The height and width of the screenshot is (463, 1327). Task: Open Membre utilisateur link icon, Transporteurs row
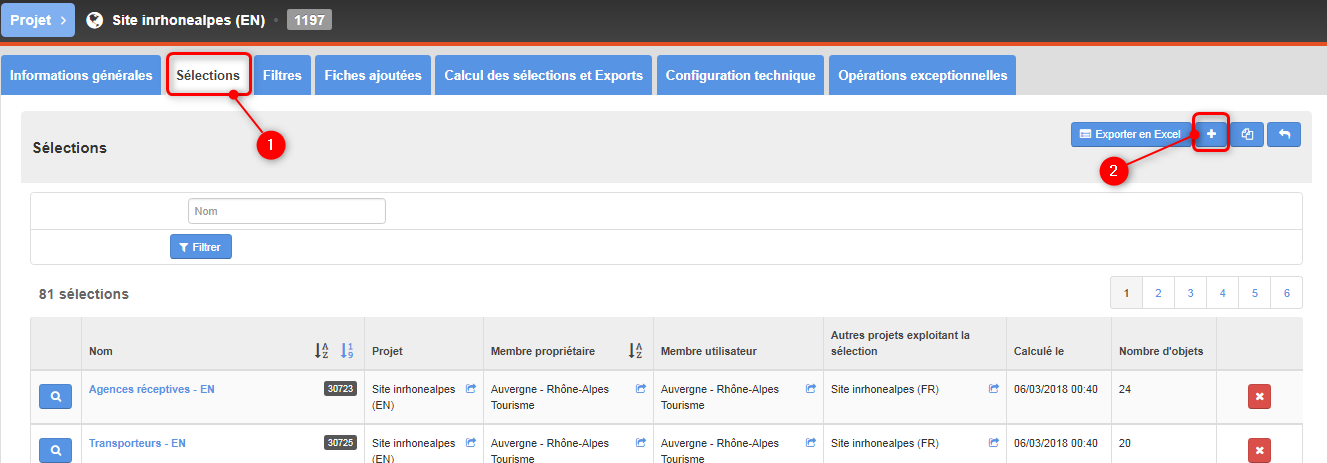pyautogui.click(x=811, y=443)
